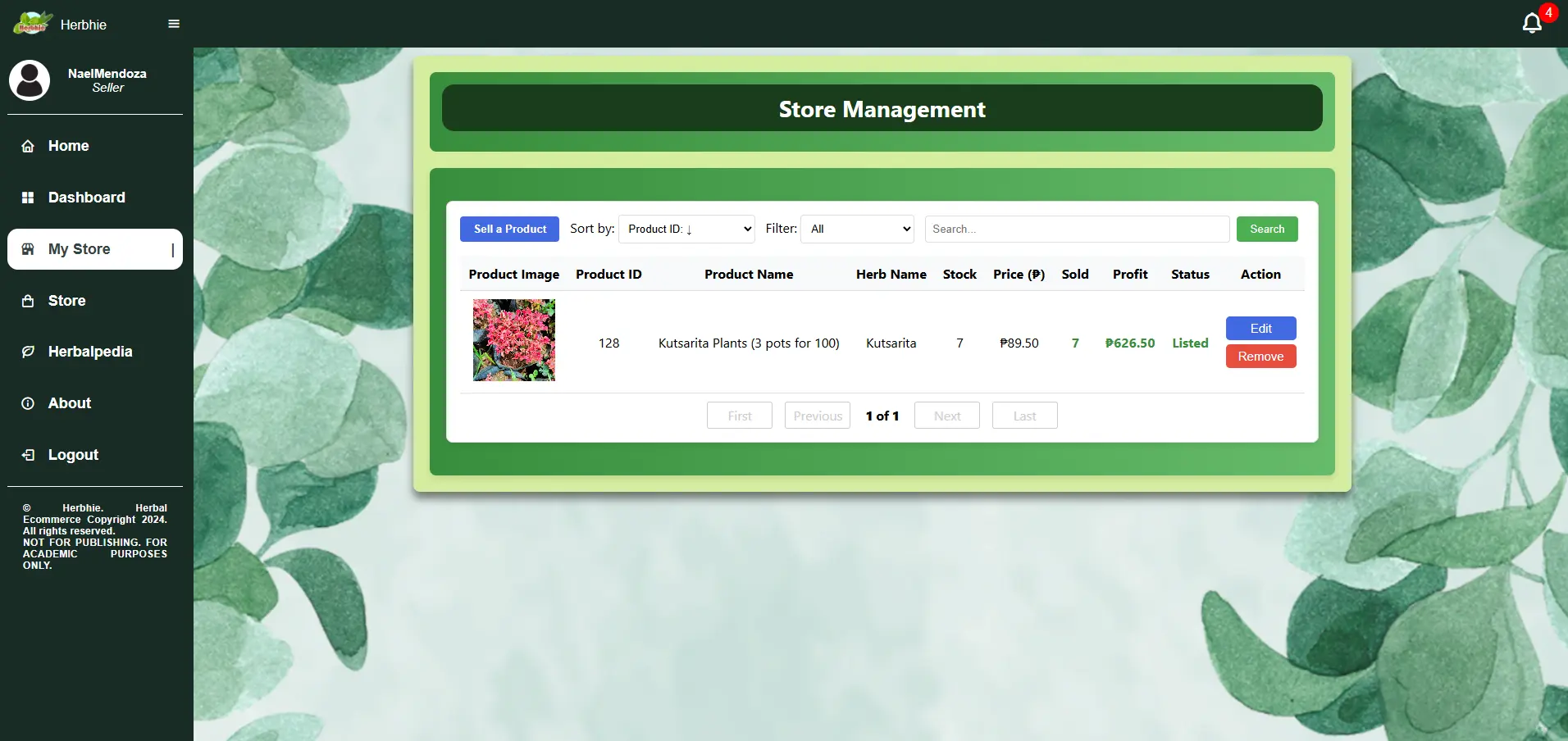Viewport: 1568px width, 741px height.
Task: Go to the Store menu item
Action: click(x=95, y=301)
